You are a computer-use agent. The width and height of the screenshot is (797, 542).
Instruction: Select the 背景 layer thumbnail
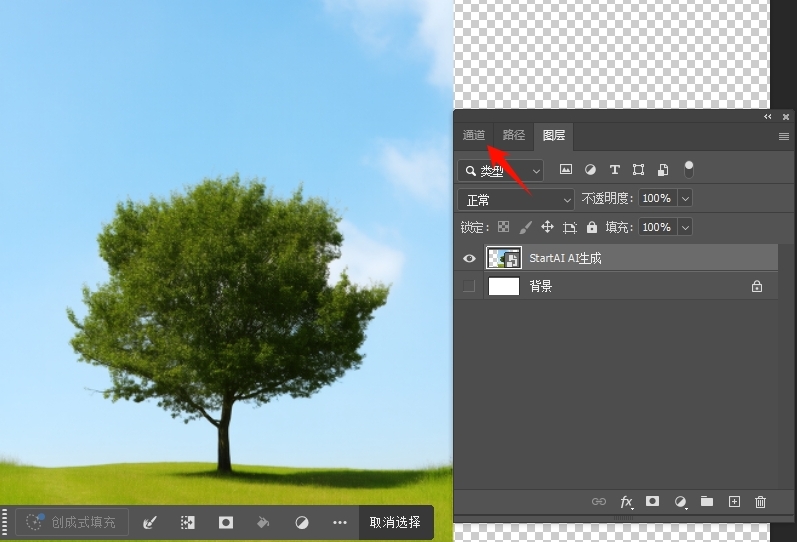[504, 287]
